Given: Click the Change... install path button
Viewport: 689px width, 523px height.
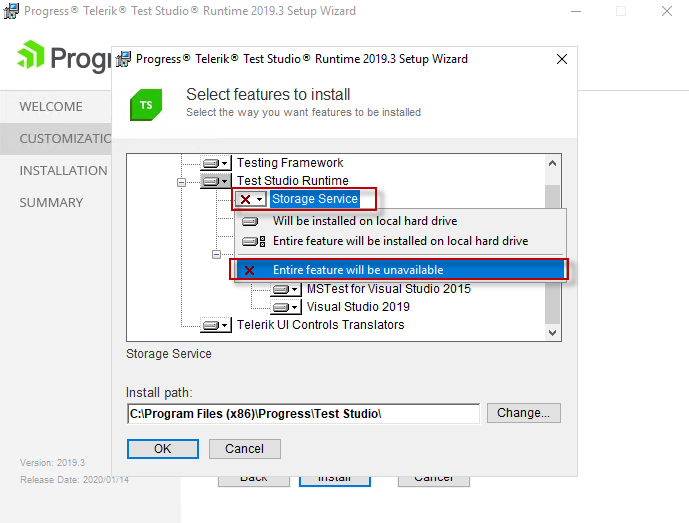Looking at the screenshot, I should coord(523,413).
